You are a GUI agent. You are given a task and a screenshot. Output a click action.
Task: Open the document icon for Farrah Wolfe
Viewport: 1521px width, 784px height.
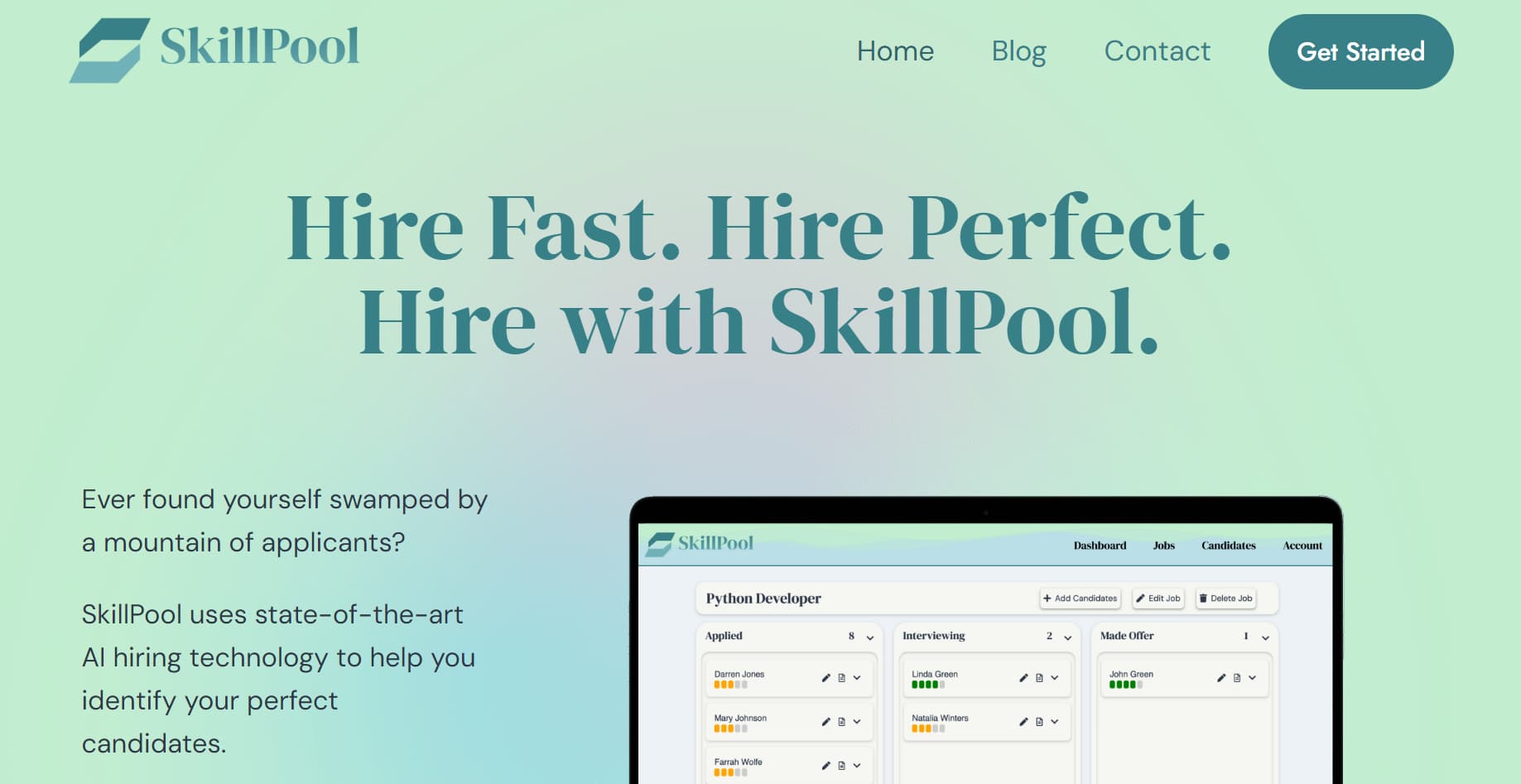click(x=841, y=766)
